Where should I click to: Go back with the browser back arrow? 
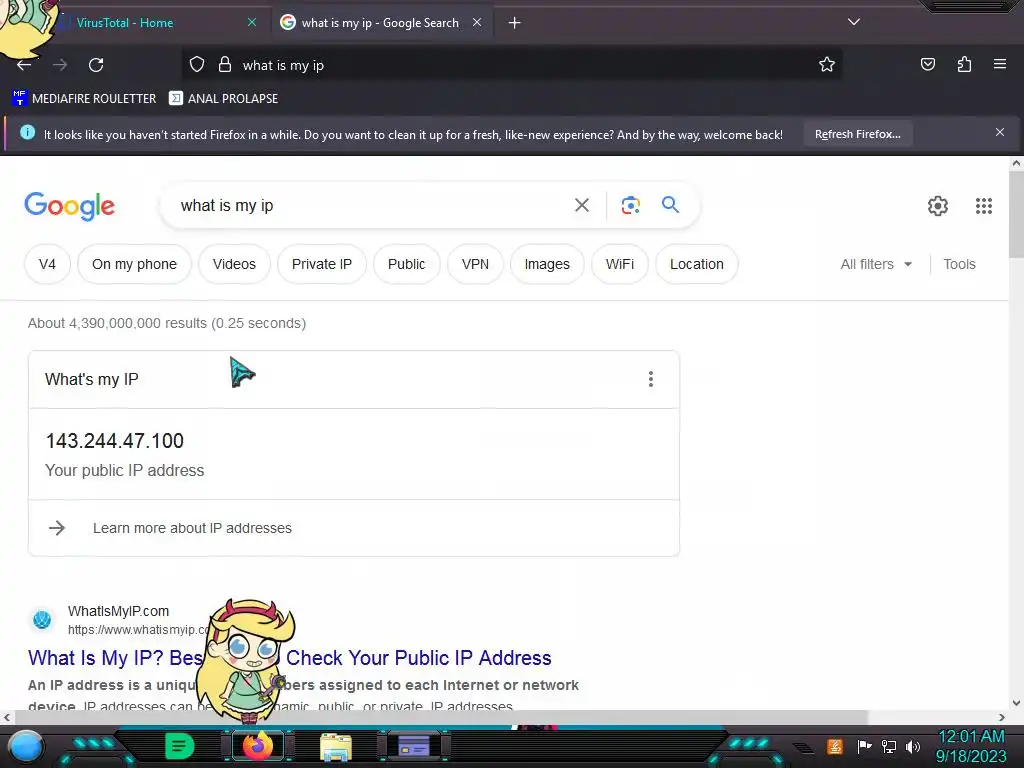point(24,65)
